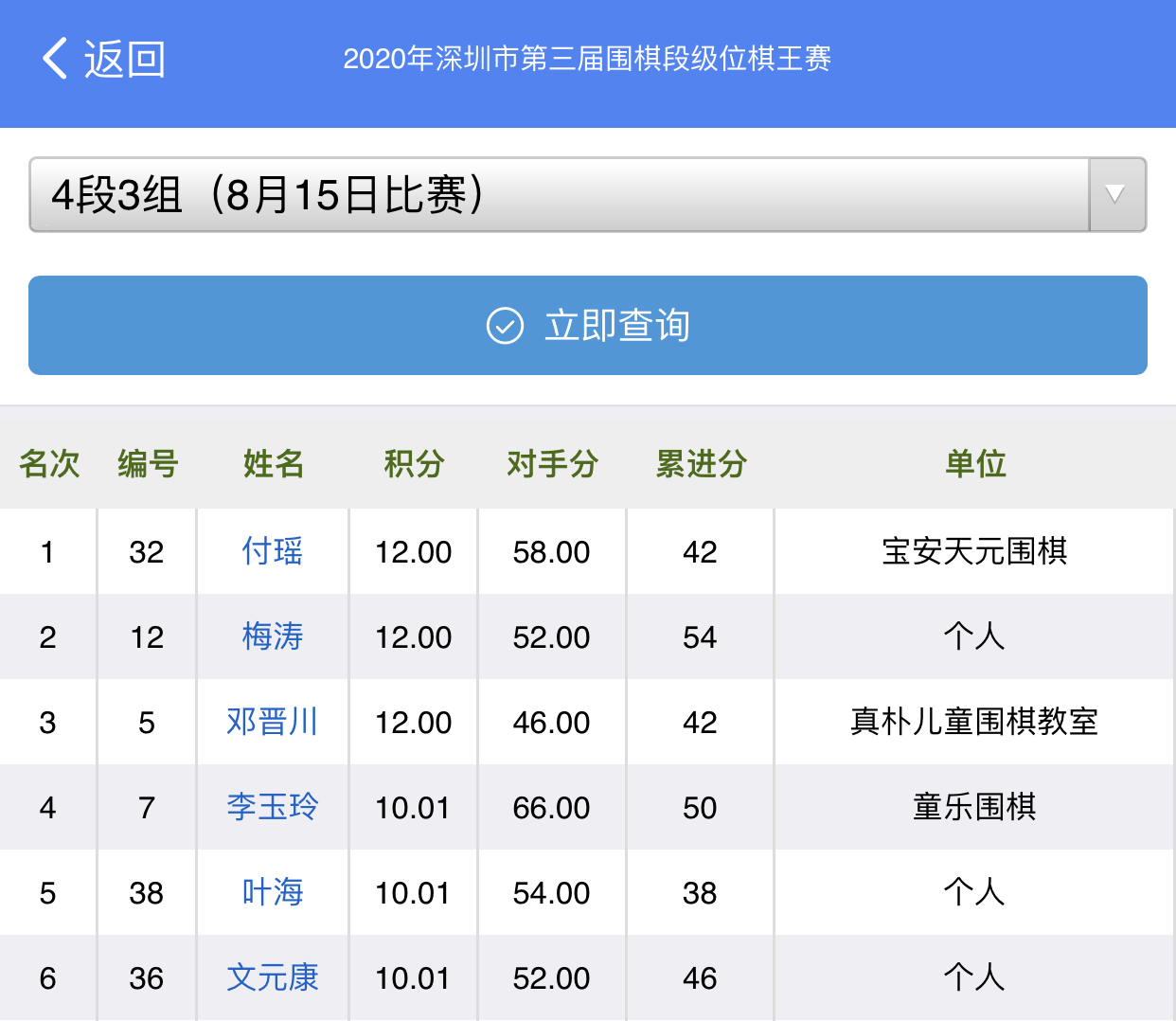Screen dimensions: 1176x1021
Task: Click the 单位 organization column header
Action: click(x=975, y=464)
